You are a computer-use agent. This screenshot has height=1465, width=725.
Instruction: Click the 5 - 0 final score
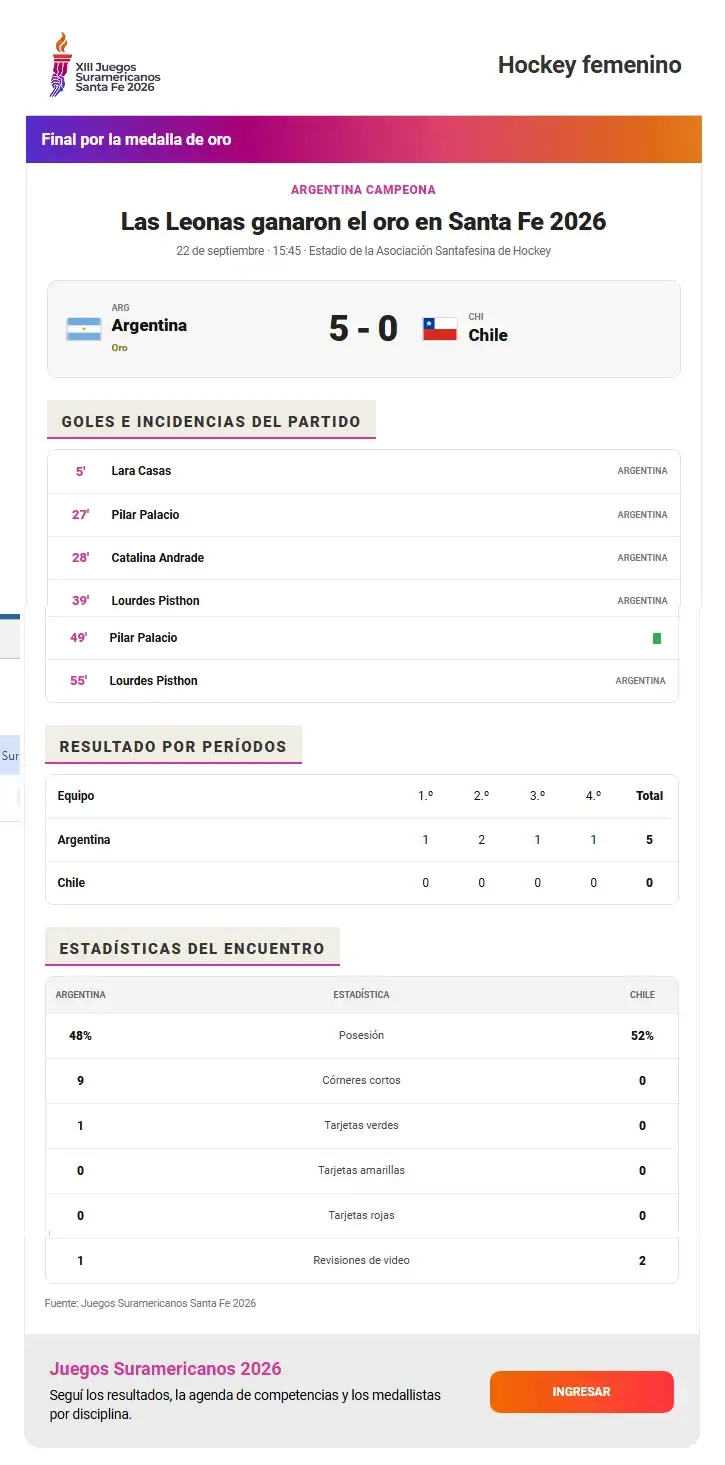pos(364,328)
